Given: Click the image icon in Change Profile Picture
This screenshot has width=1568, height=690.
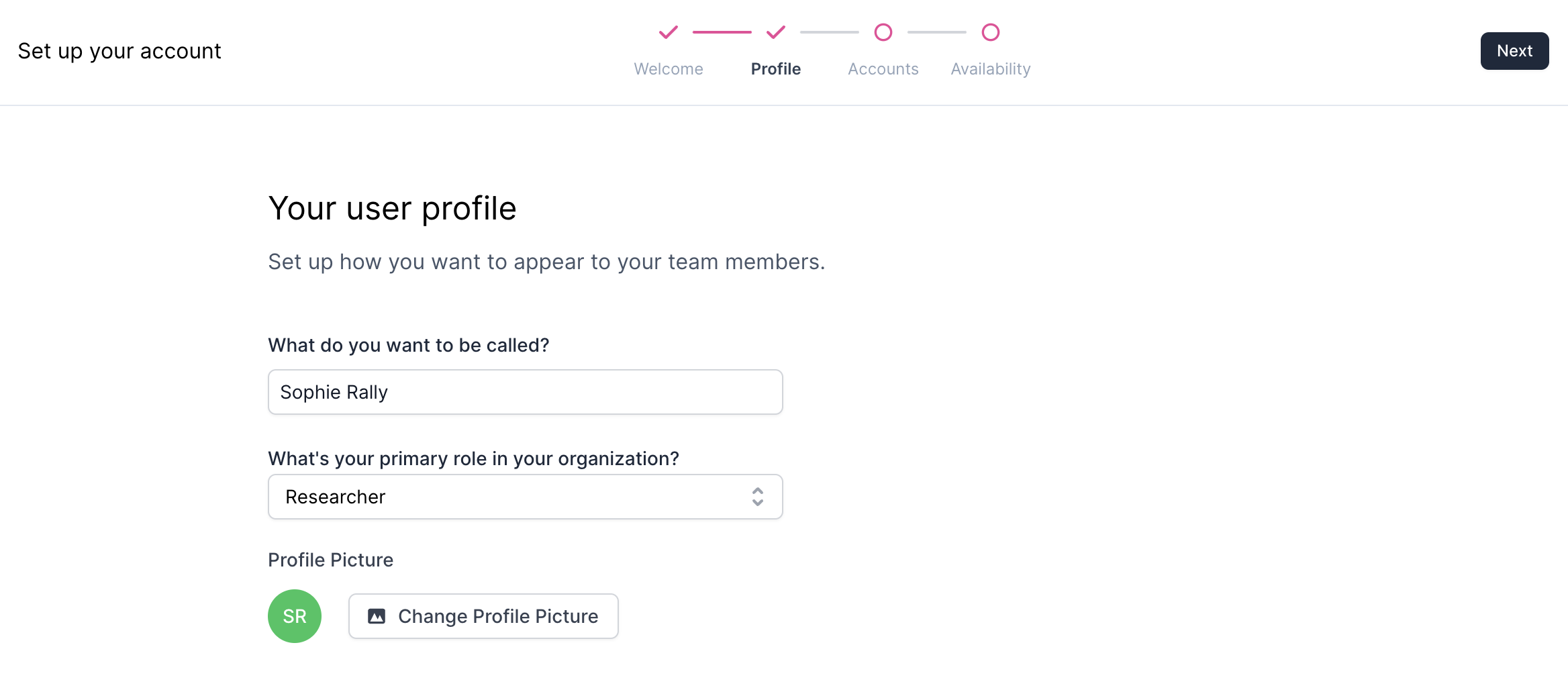Looking at the screenshot, I should coord(377,616).
